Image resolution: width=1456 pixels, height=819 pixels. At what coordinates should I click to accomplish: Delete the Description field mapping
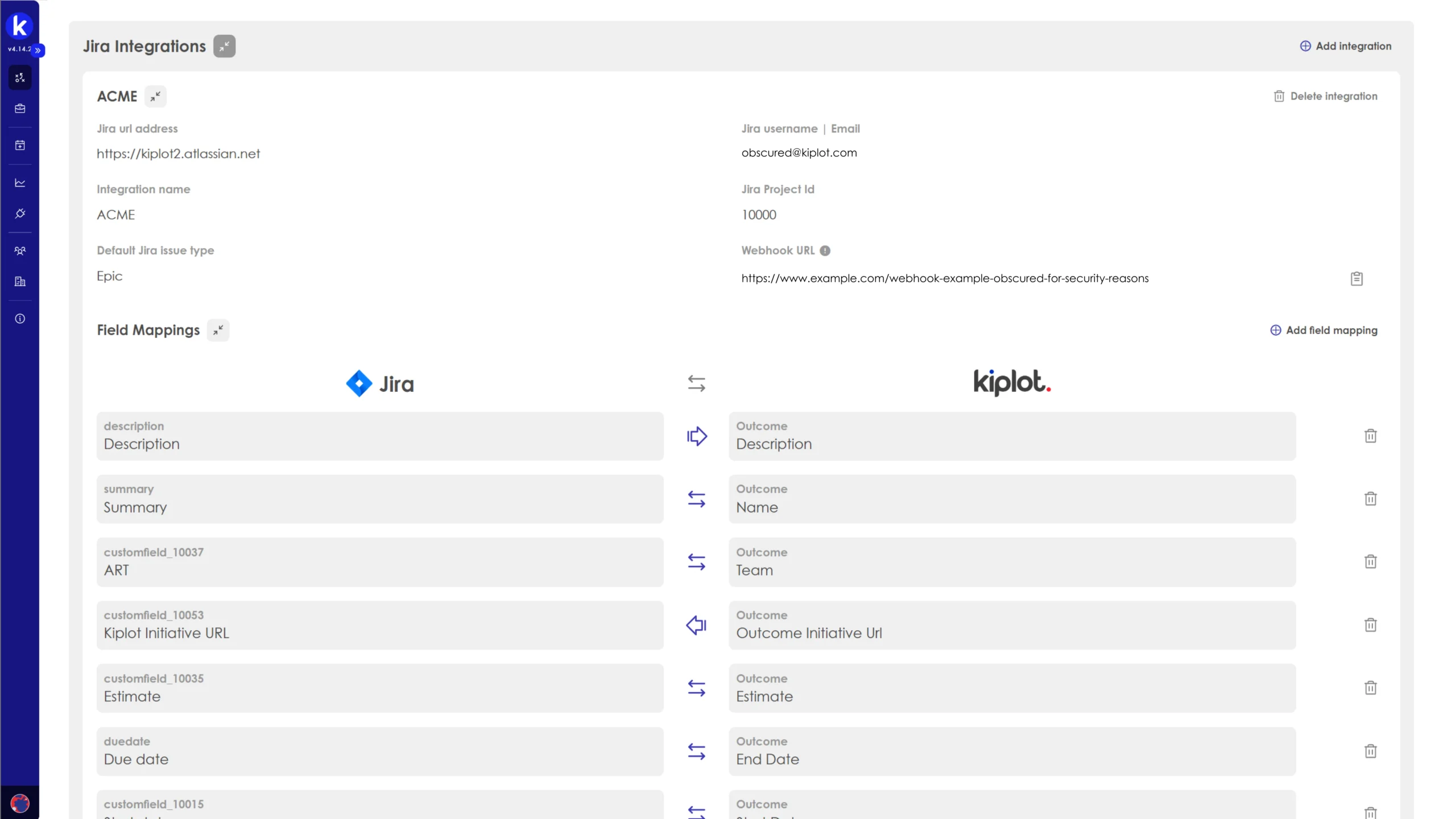click(1371, 436)
